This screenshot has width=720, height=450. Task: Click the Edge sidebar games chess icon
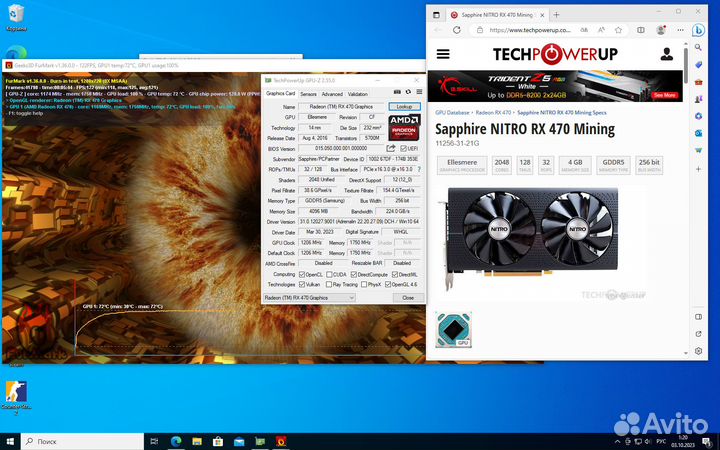point(698,99)
